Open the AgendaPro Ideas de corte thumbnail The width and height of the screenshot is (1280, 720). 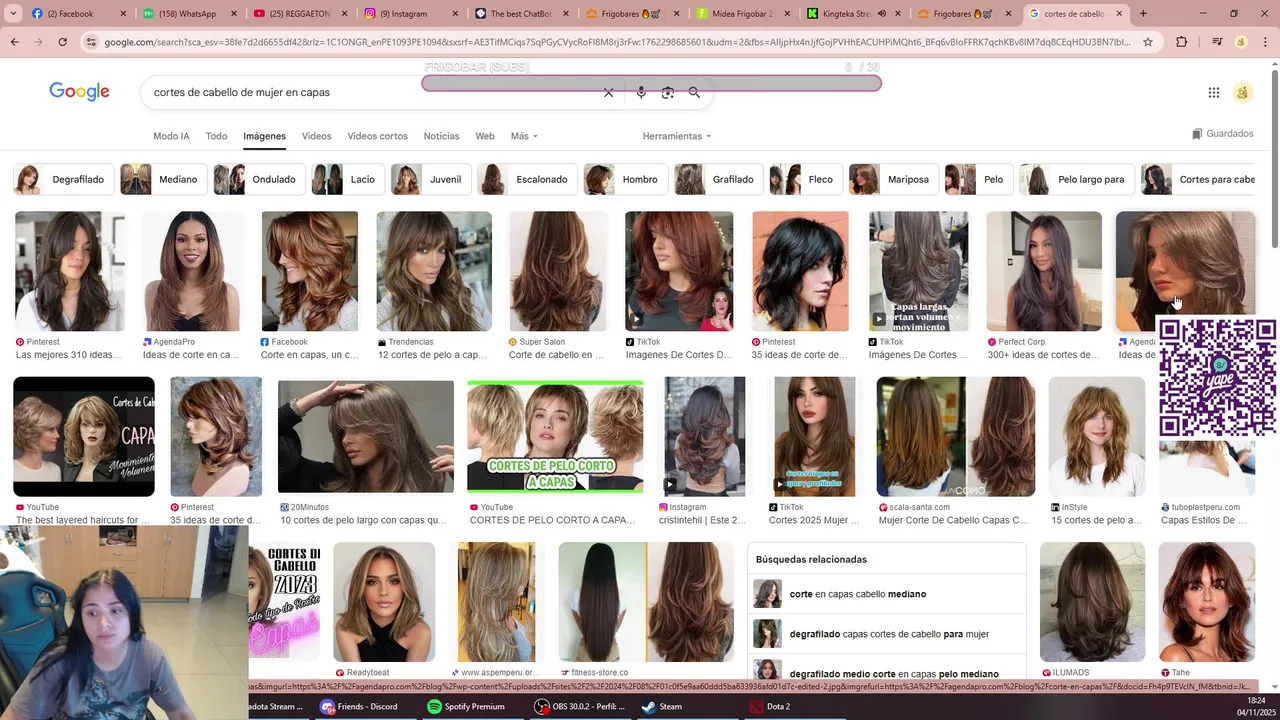coord(193,271)
